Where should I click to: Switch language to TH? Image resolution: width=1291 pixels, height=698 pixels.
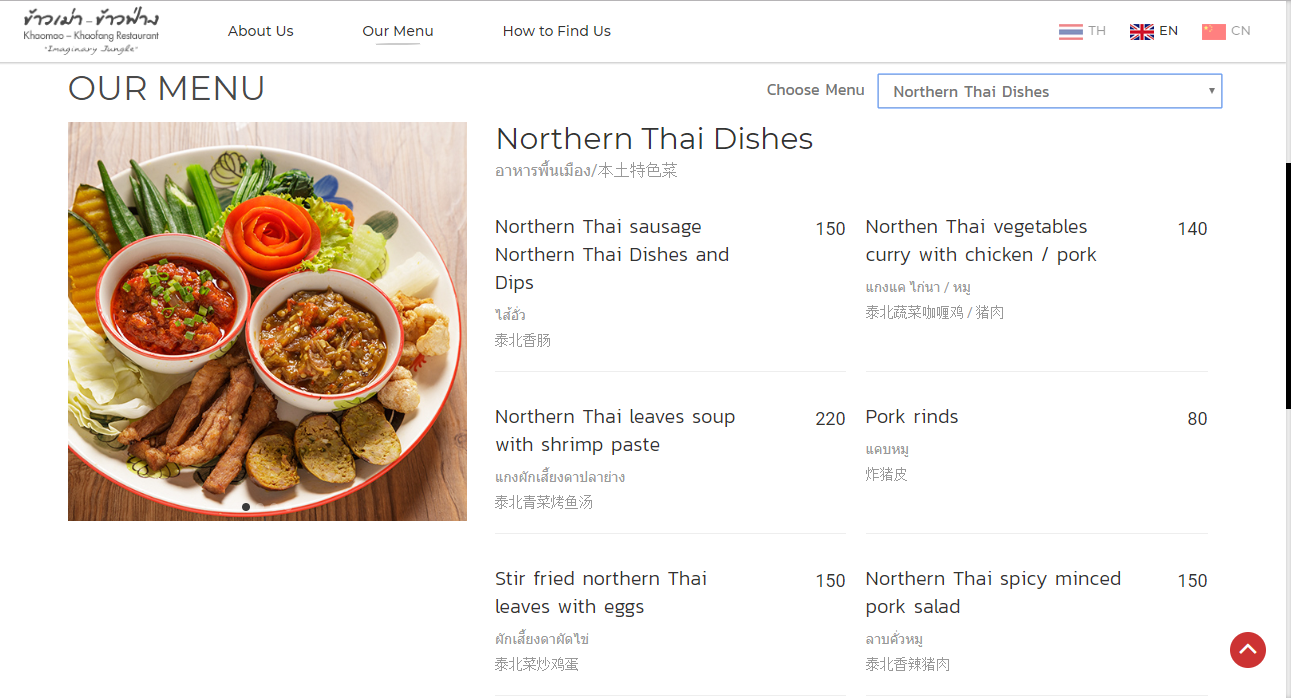click(x=1097, y=31)
